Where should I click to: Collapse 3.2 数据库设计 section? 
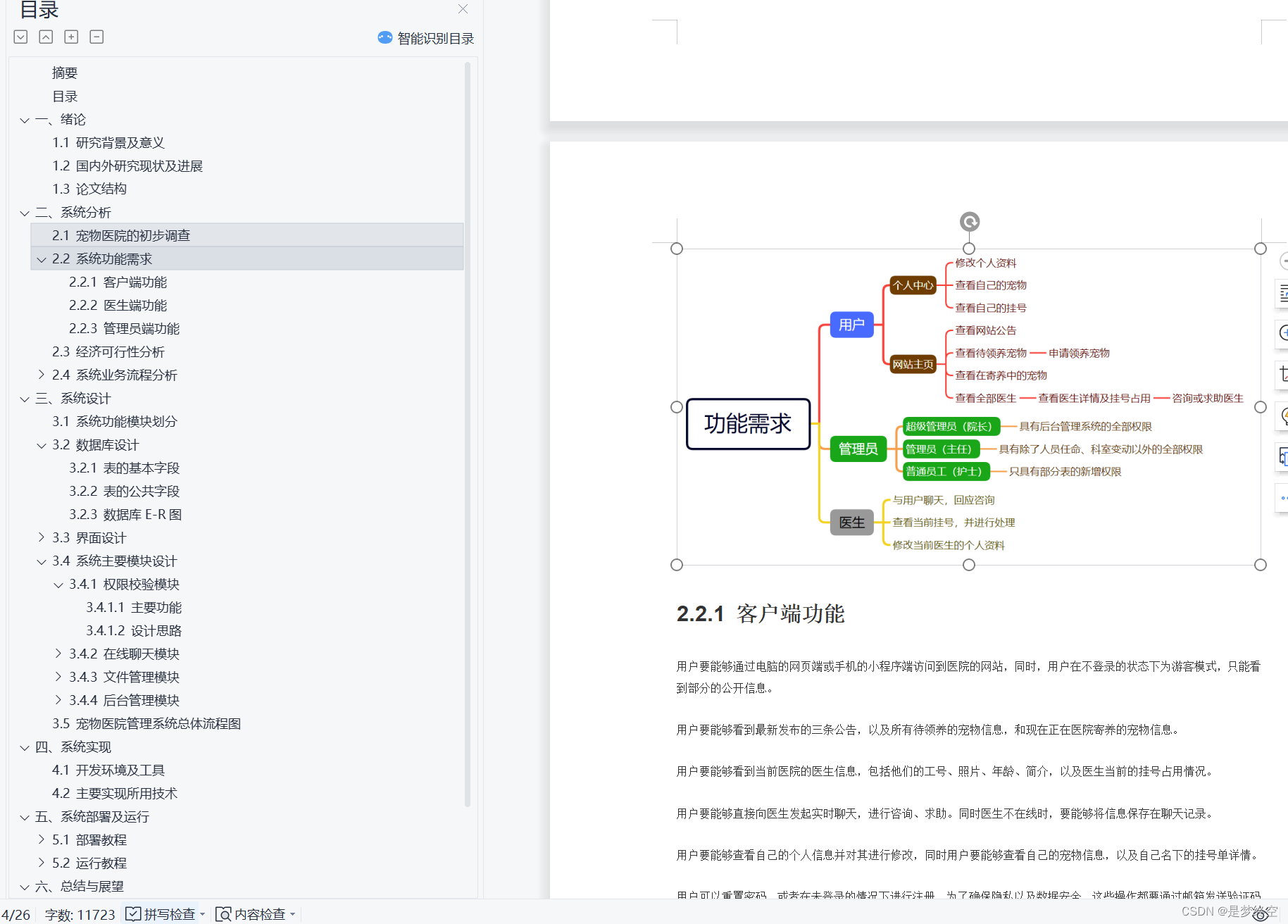click(42, 446)
